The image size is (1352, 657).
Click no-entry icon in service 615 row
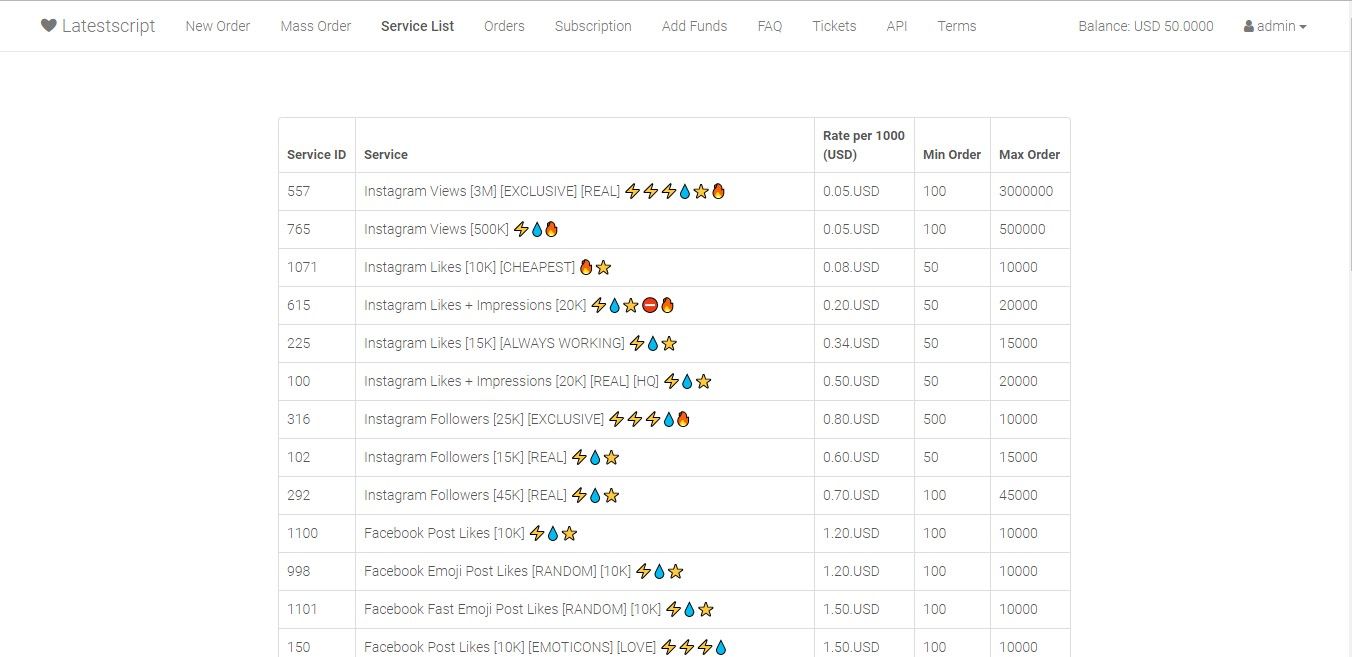click(x=650, y=305)
